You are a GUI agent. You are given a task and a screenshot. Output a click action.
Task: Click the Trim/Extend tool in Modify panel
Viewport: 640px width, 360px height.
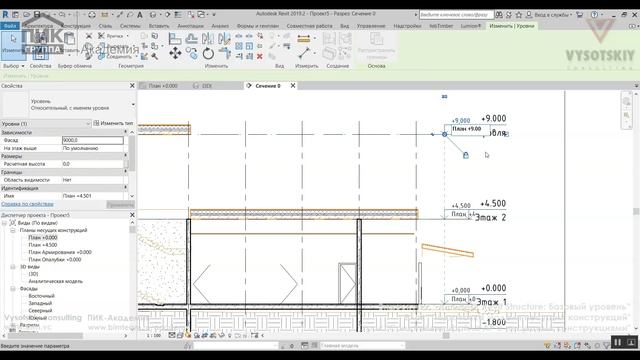[225, 53]
